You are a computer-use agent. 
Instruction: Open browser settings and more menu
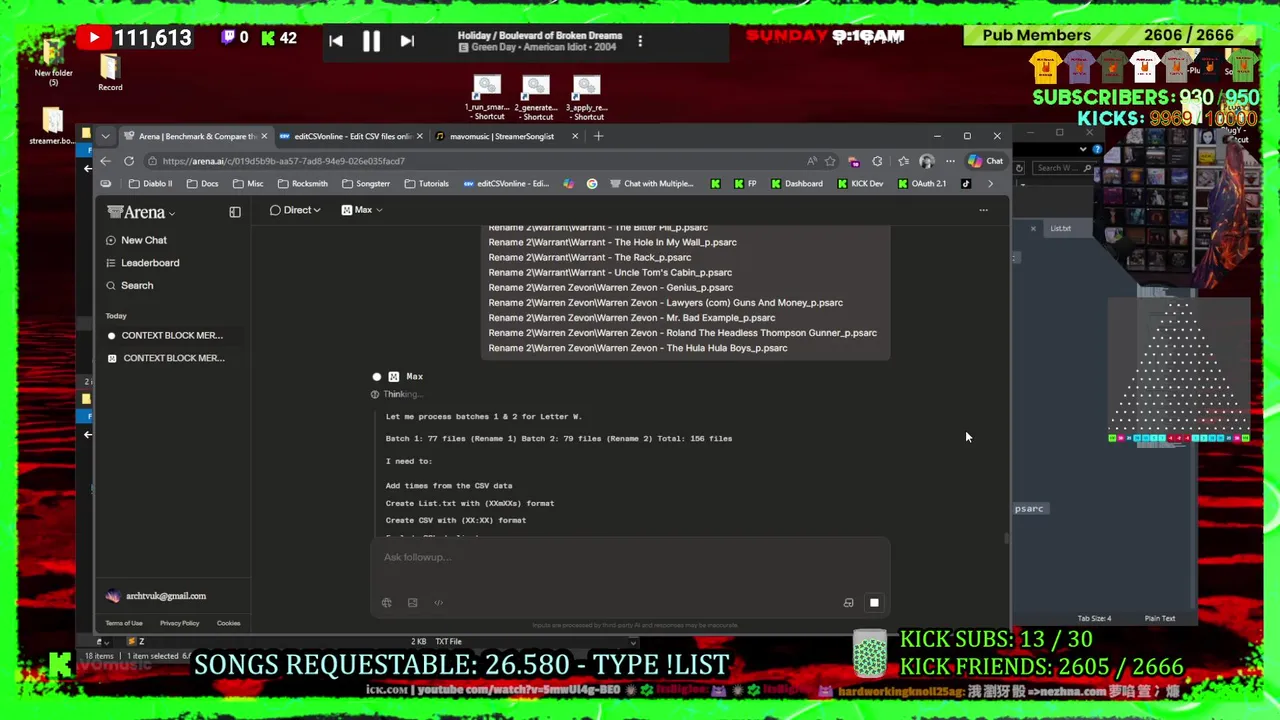click(950, 161)
